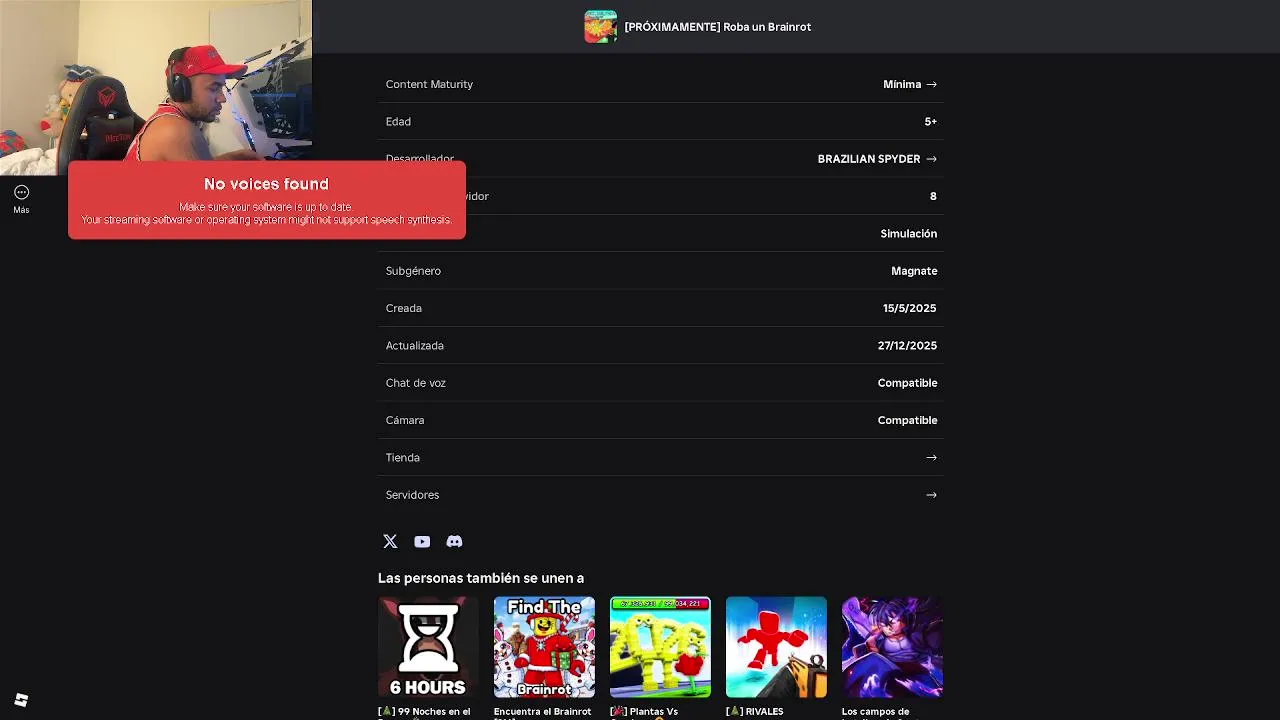Select the Los campos de game thumbnail
Image resolution: width=1280 pixels, height=720 pixels.
coord(892,647)
